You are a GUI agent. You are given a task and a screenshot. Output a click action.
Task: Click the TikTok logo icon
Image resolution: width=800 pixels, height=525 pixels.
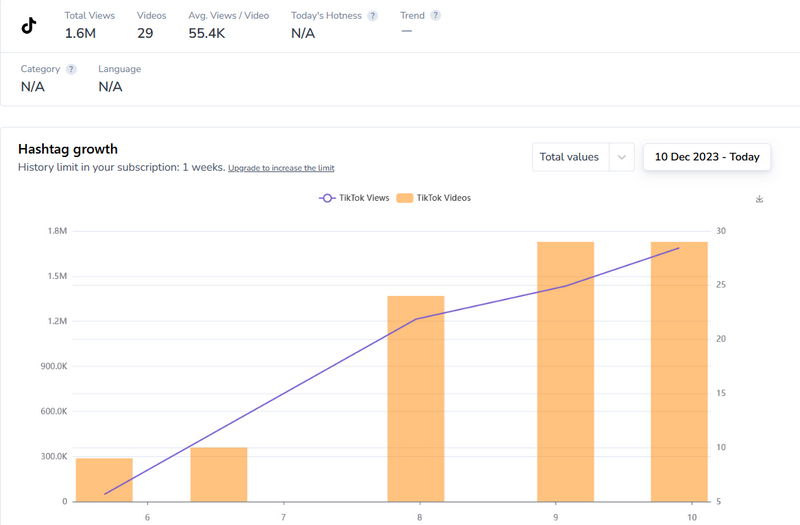[x=29, y=26]
